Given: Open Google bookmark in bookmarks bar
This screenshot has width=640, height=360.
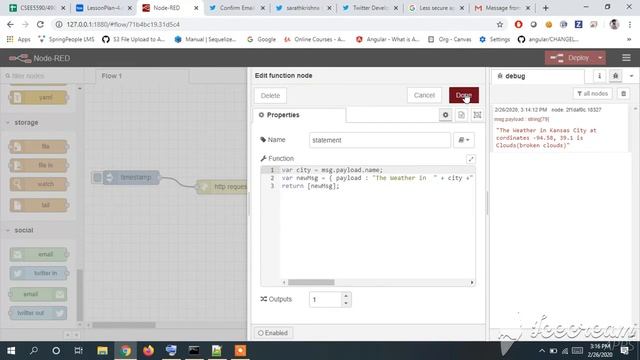Looking at the screenshot, I should pyautogui.click(x=261, y=39).
